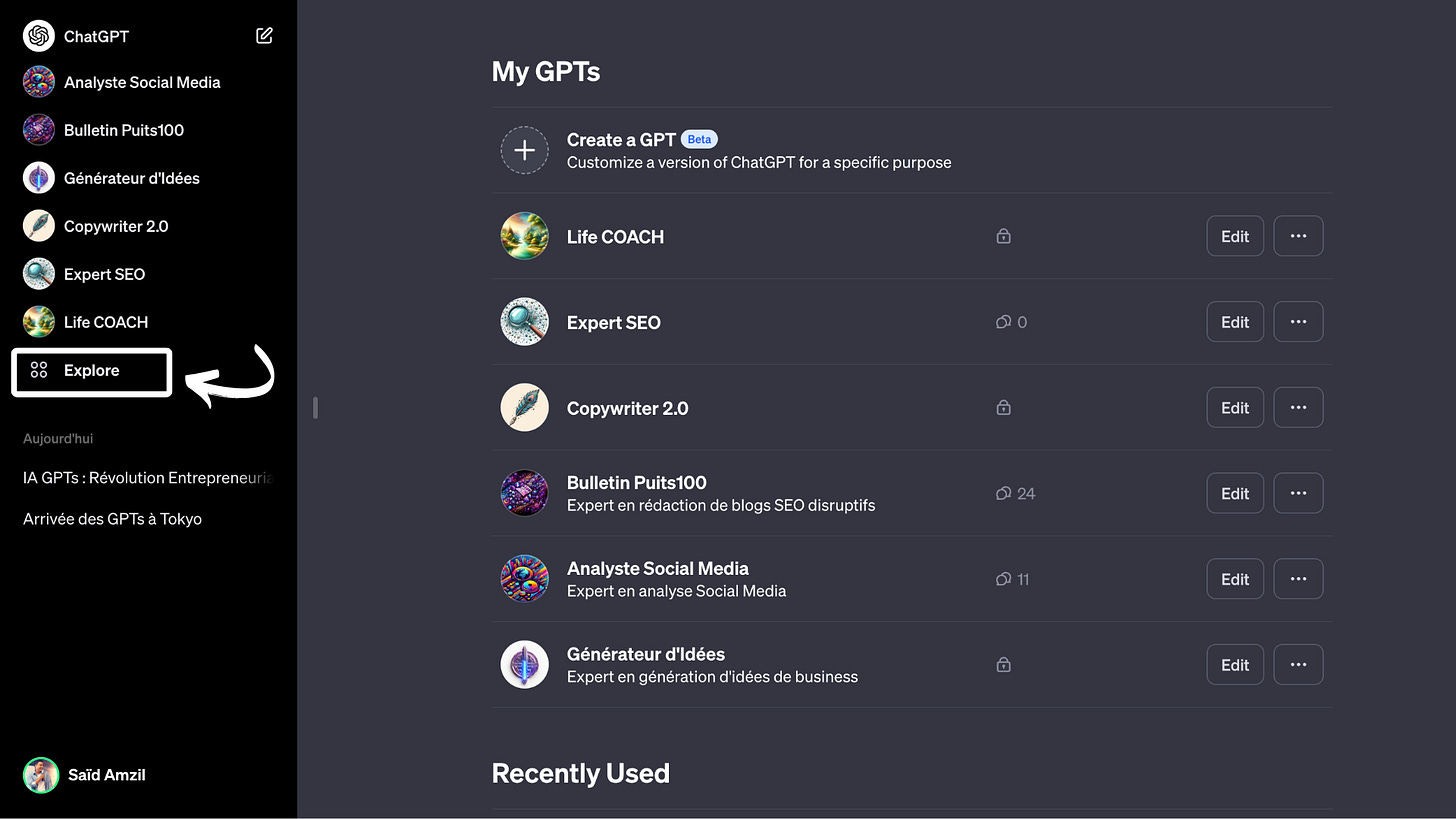
Task: Click Expert SEO thumbnail in My GPTs list
Action: click(x=525, y=322)
